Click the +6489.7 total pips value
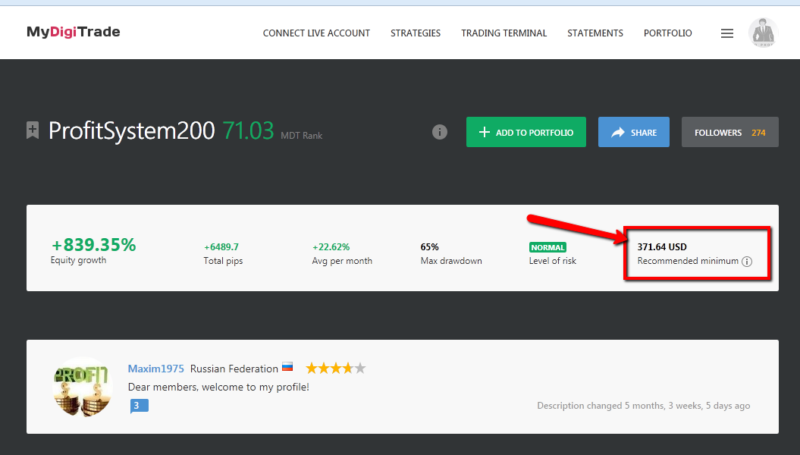 coord(221,247)
